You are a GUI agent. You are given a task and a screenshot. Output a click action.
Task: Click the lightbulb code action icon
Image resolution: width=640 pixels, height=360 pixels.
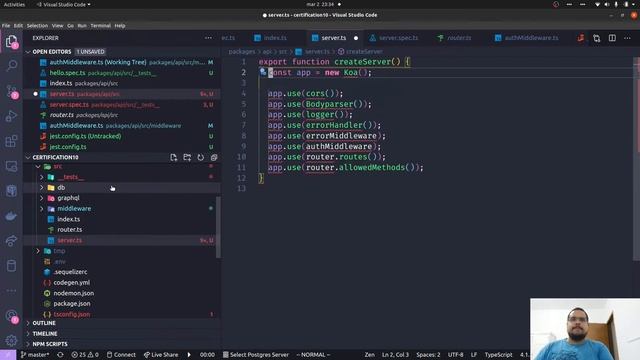click(x=263, y=72)
